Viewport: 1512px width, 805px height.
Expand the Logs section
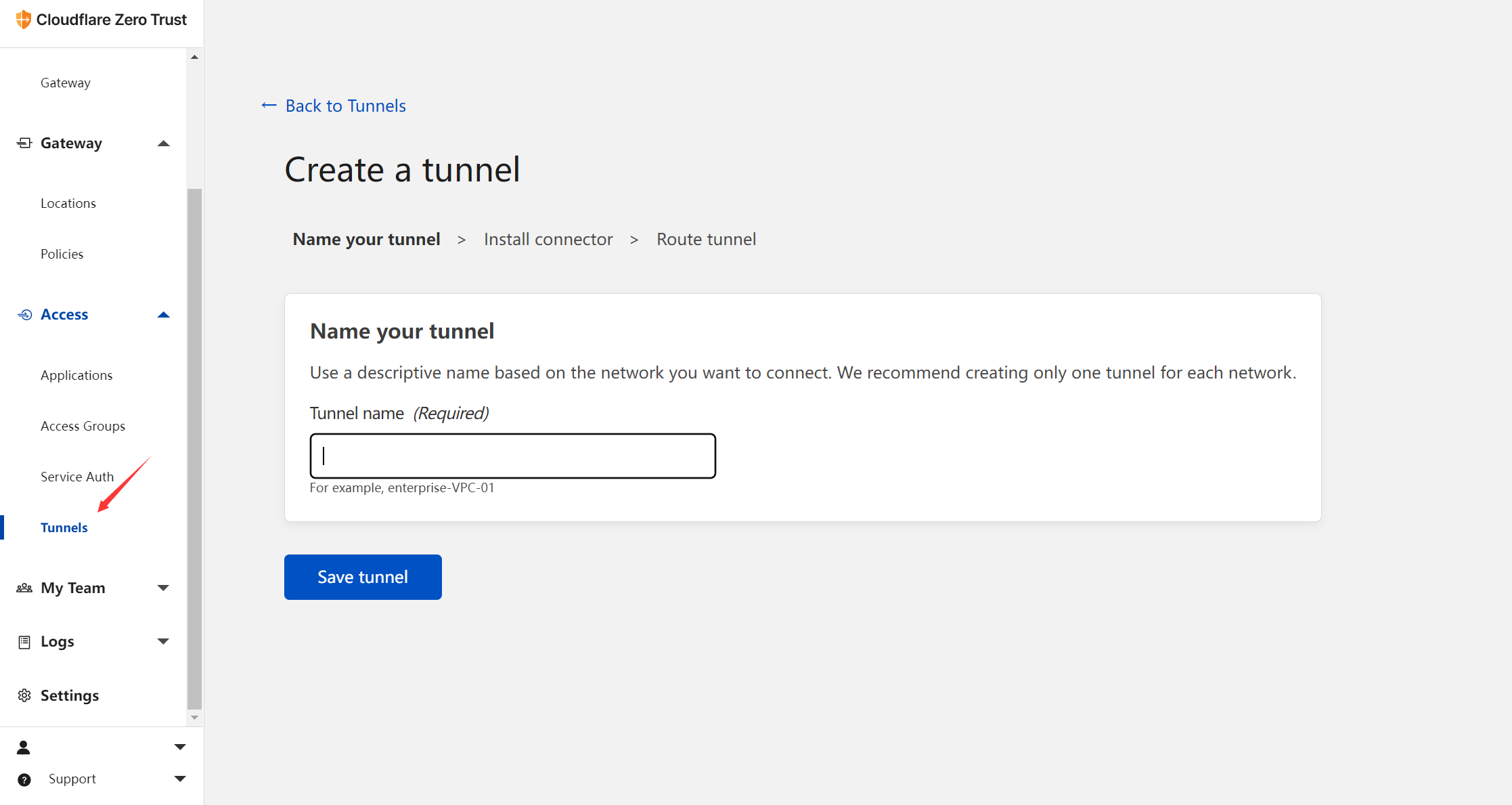pos(163,641)
